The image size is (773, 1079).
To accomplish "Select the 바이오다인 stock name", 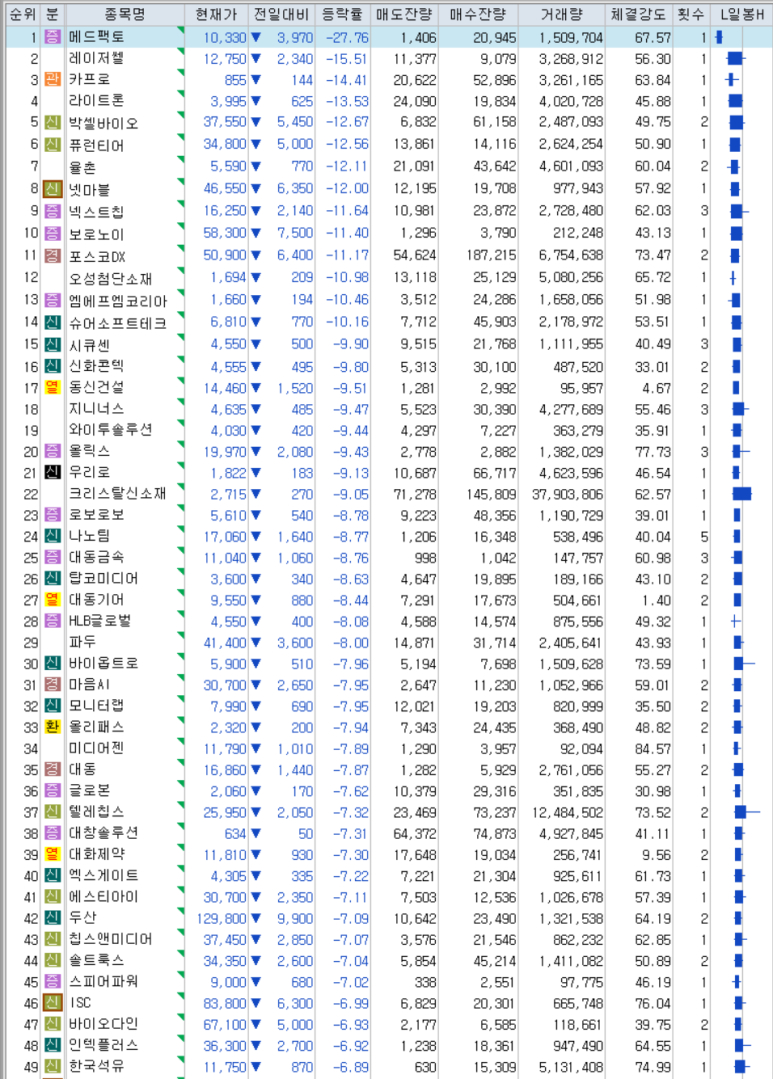I will tap(104, 1024).
